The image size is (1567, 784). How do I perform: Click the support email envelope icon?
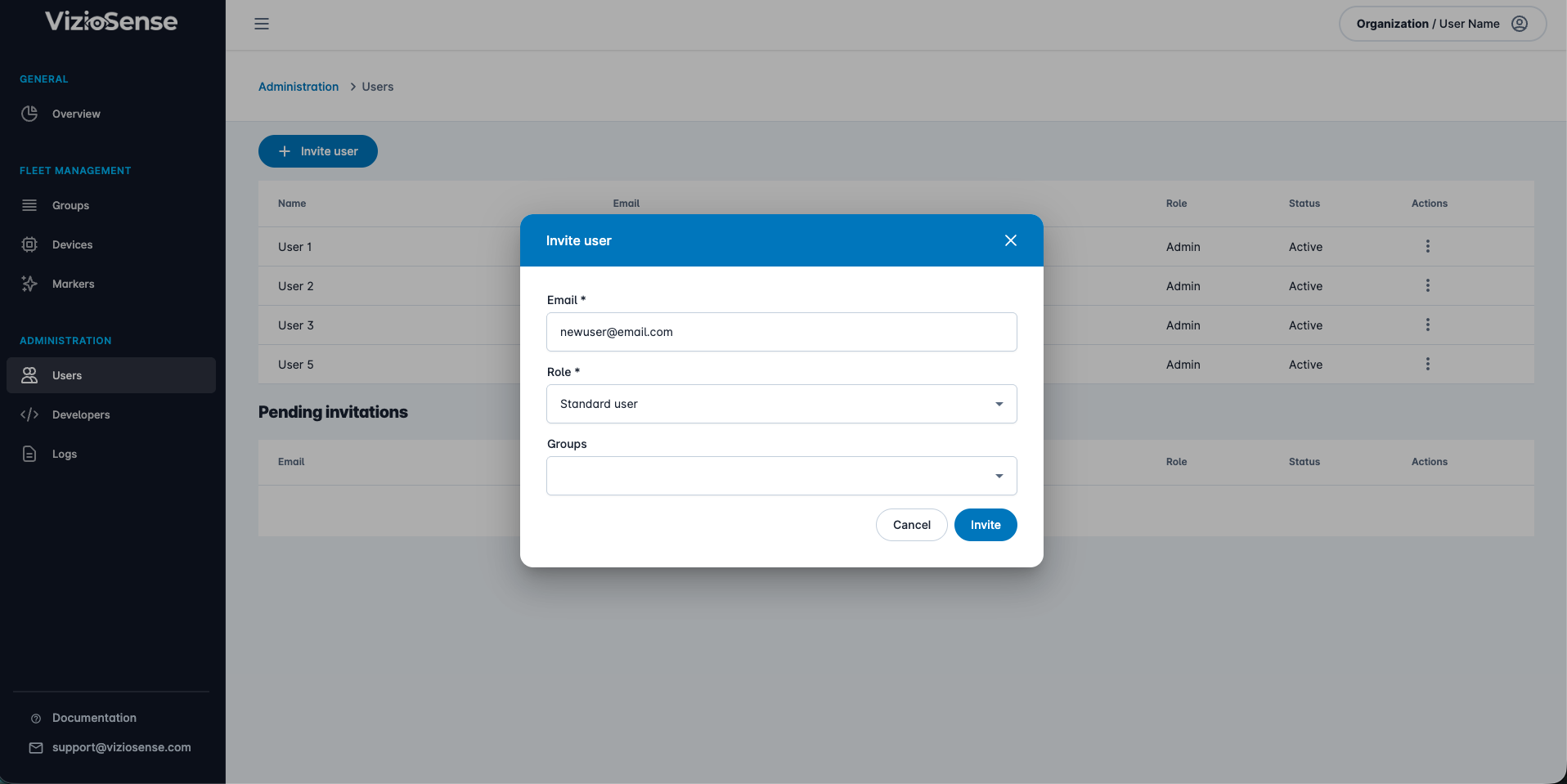coord(36,748)
